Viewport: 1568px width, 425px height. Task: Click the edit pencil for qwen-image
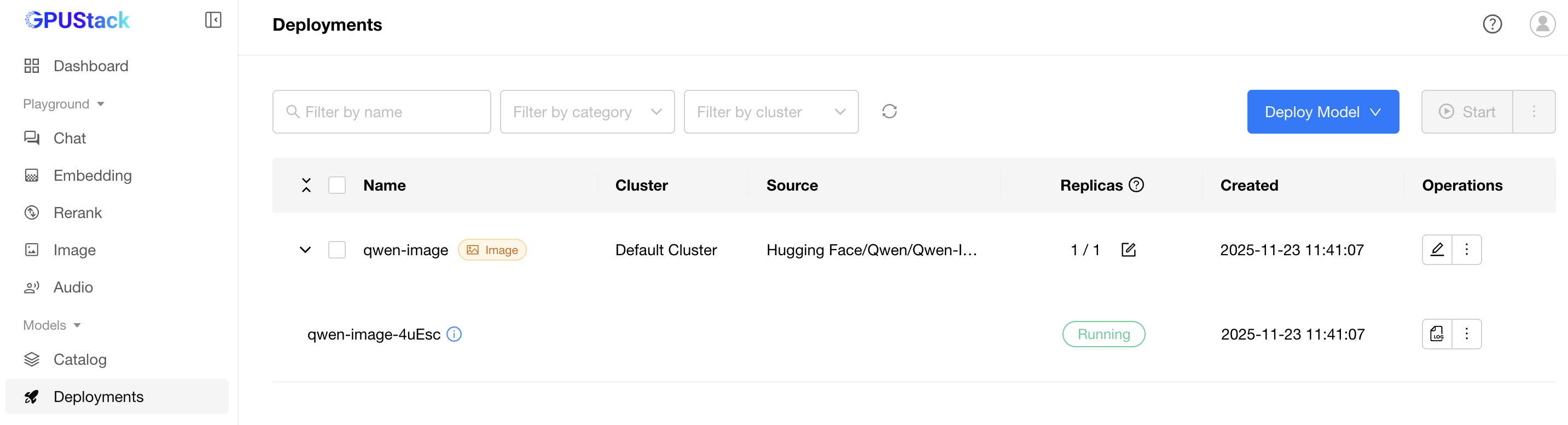point(1437,250)
